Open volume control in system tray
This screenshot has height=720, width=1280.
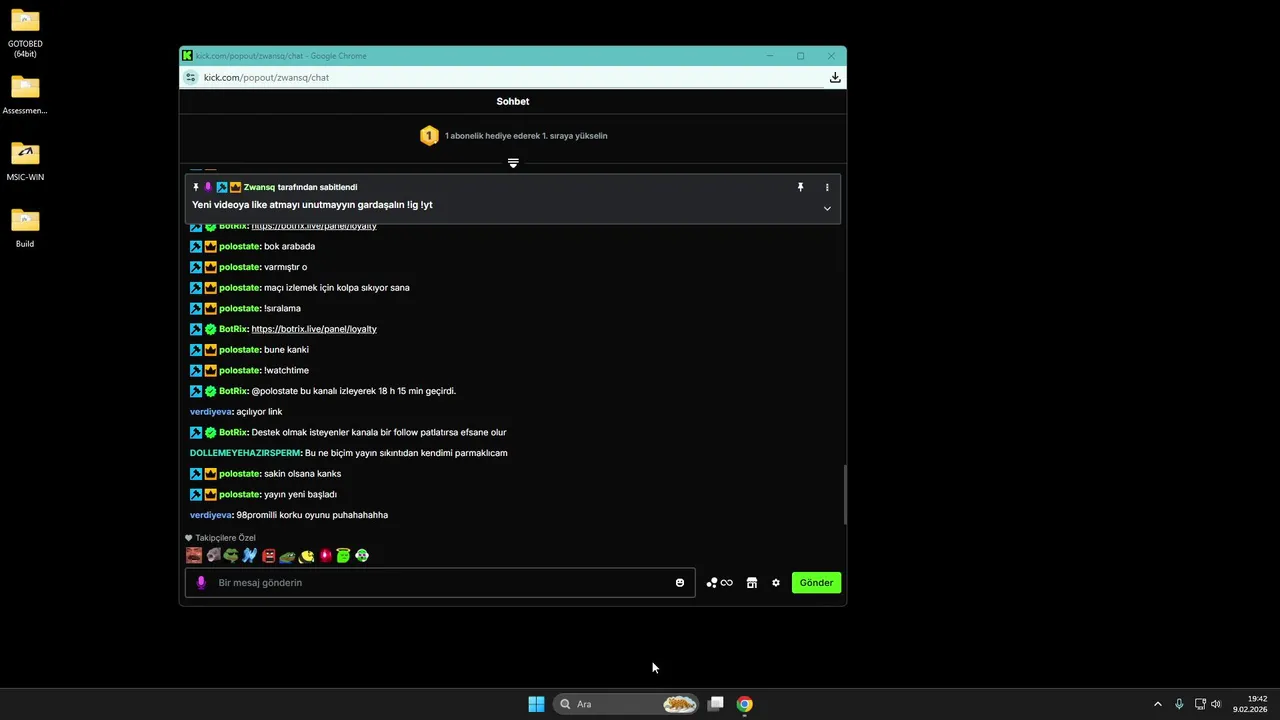click(x=1216, y=704)
